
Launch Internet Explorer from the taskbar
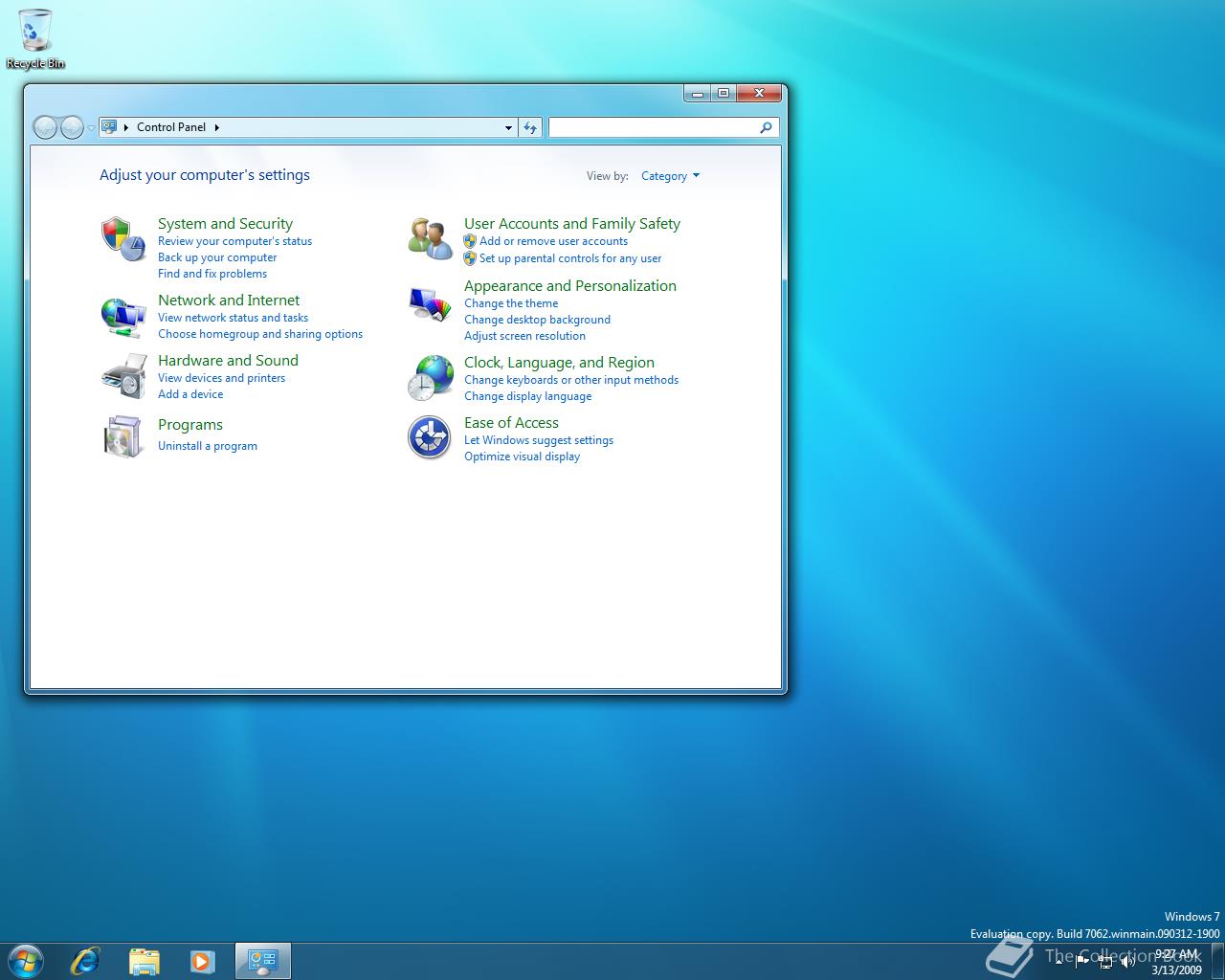[85, 960]
